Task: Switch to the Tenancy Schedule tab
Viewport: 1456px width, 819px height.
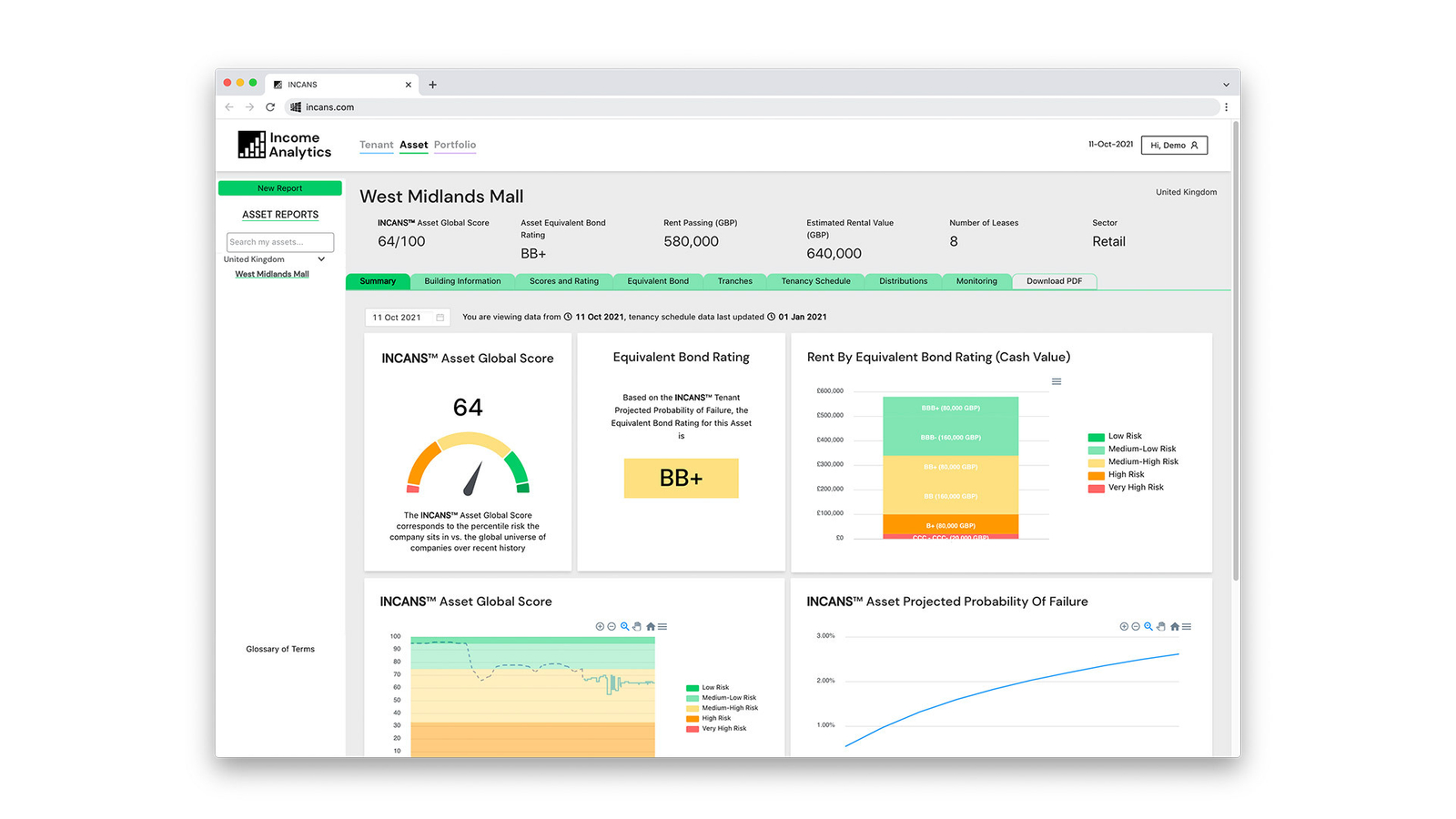Action: coord(814,281)
